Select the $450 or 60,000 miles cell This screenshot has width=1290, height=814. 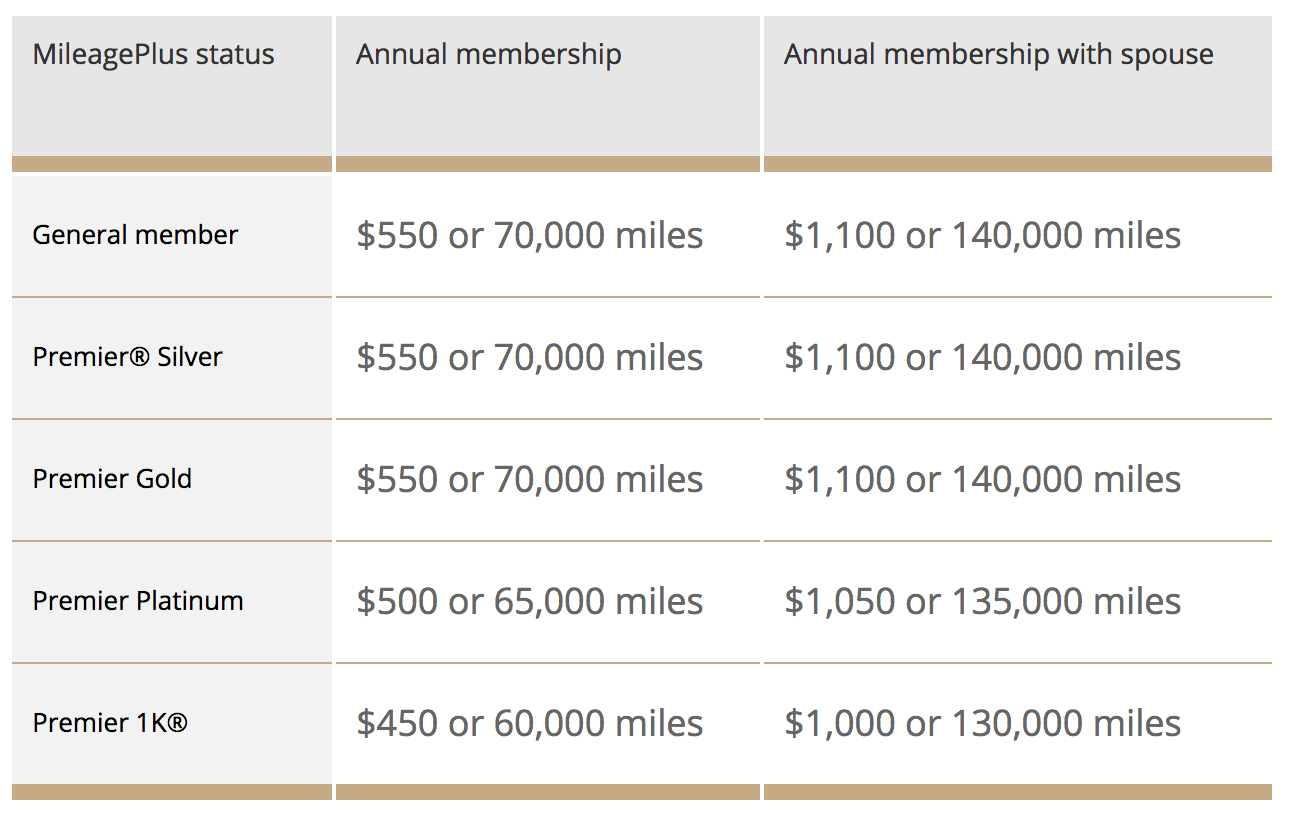click(529, 724)
